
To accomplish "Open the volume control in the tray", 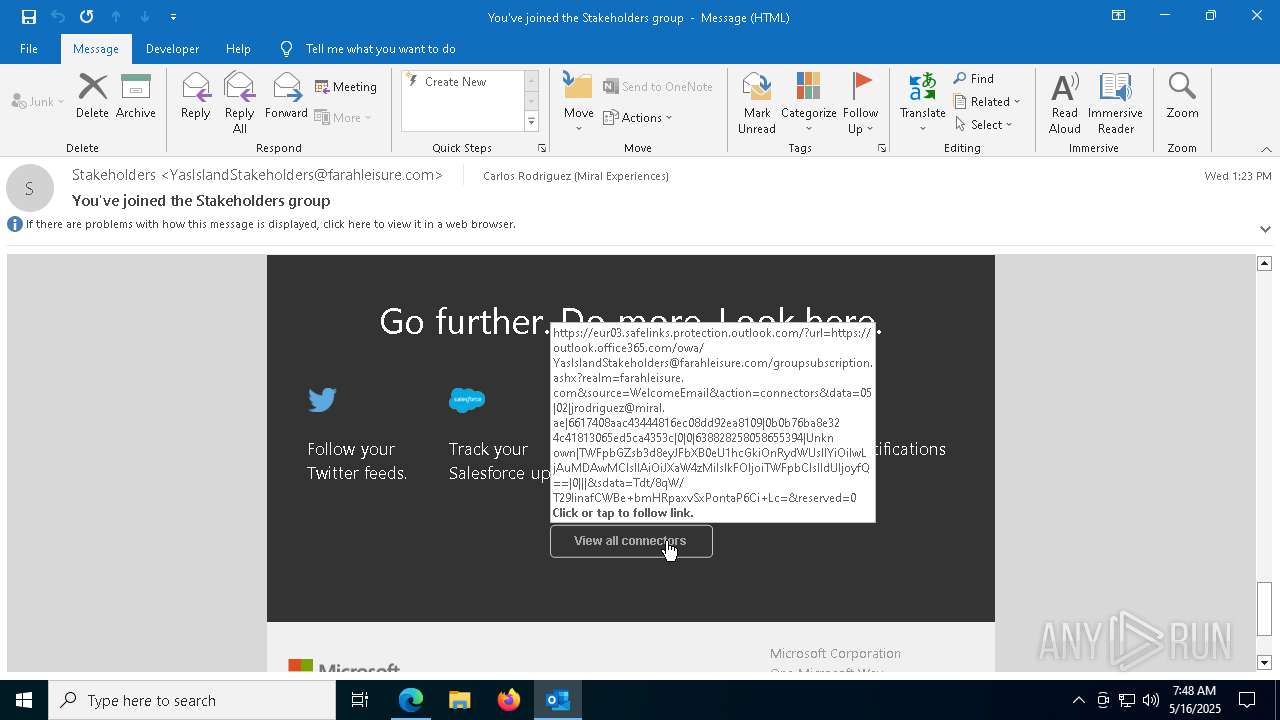I will click(x=1150, y=700).
